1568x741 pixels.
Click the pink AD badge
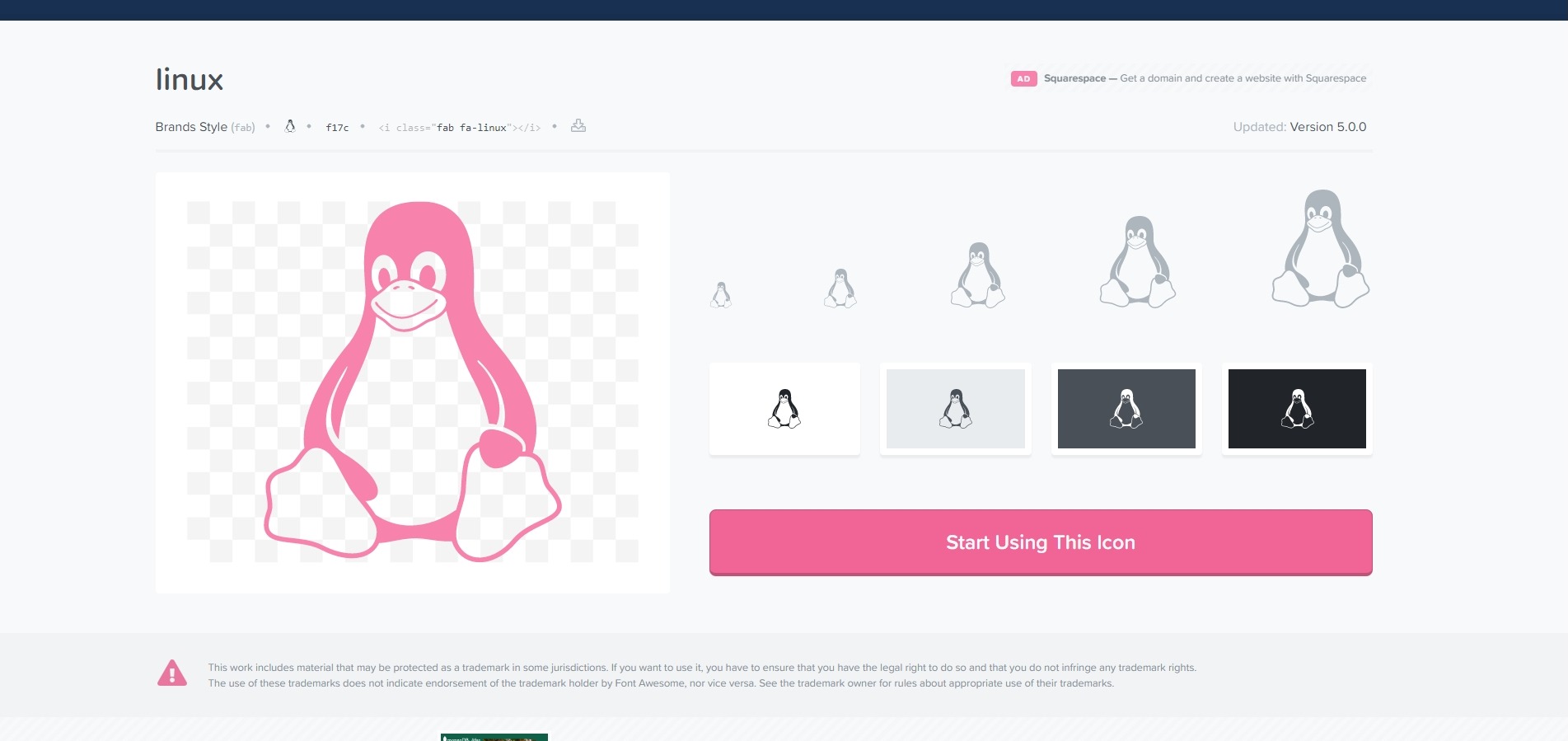pos(1023,79)
